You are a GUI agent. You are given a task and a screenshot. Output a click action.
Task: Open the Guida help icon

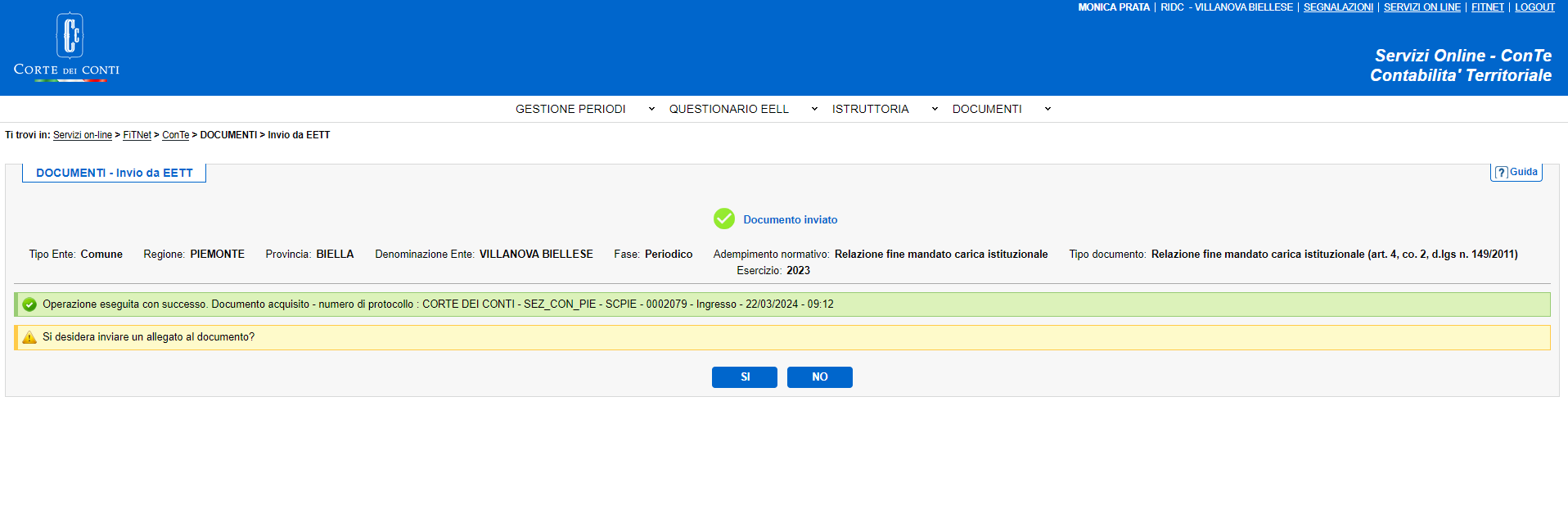click(1516, 172)
